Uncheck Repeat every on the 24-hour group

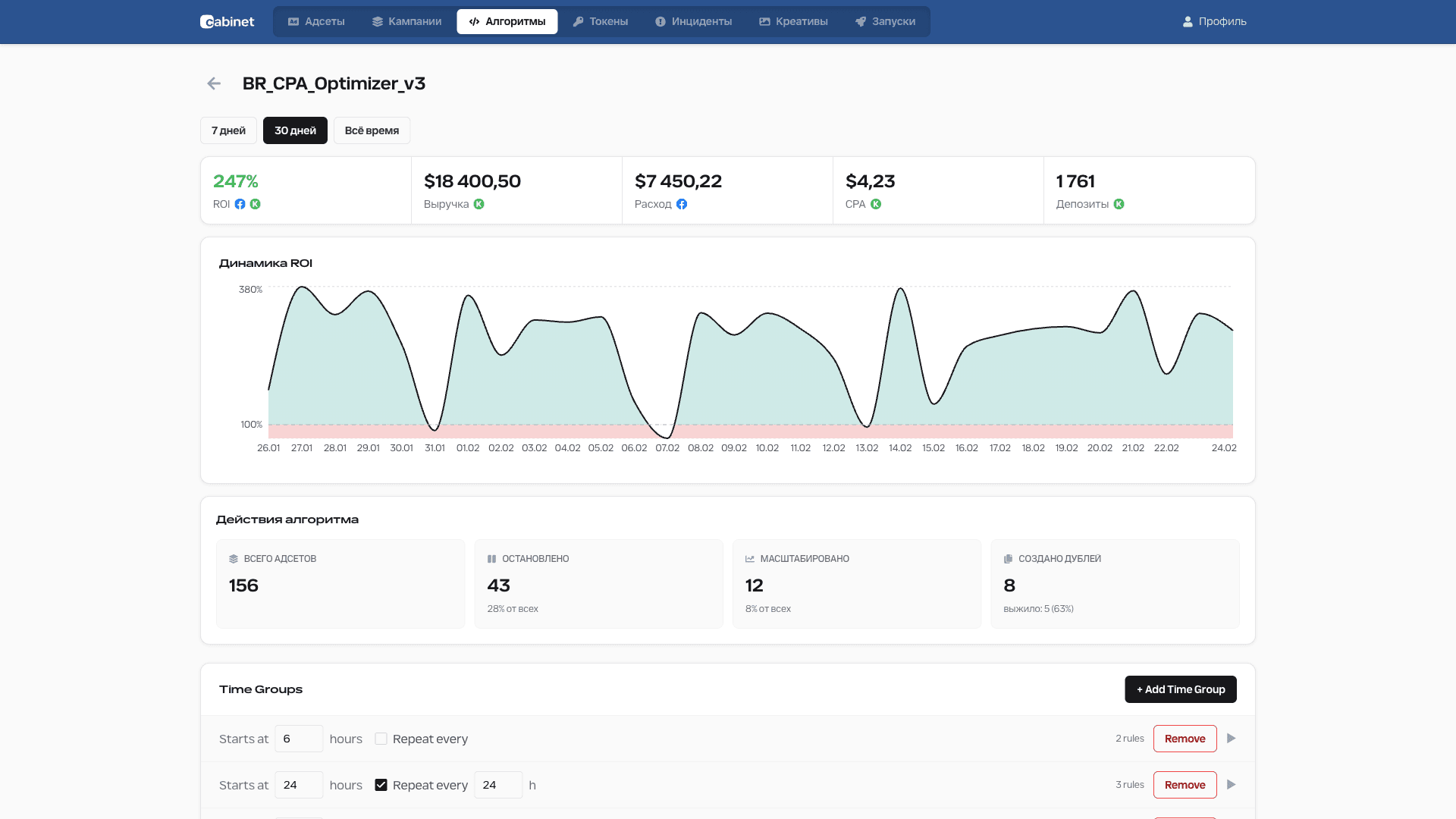pos(381,785)
